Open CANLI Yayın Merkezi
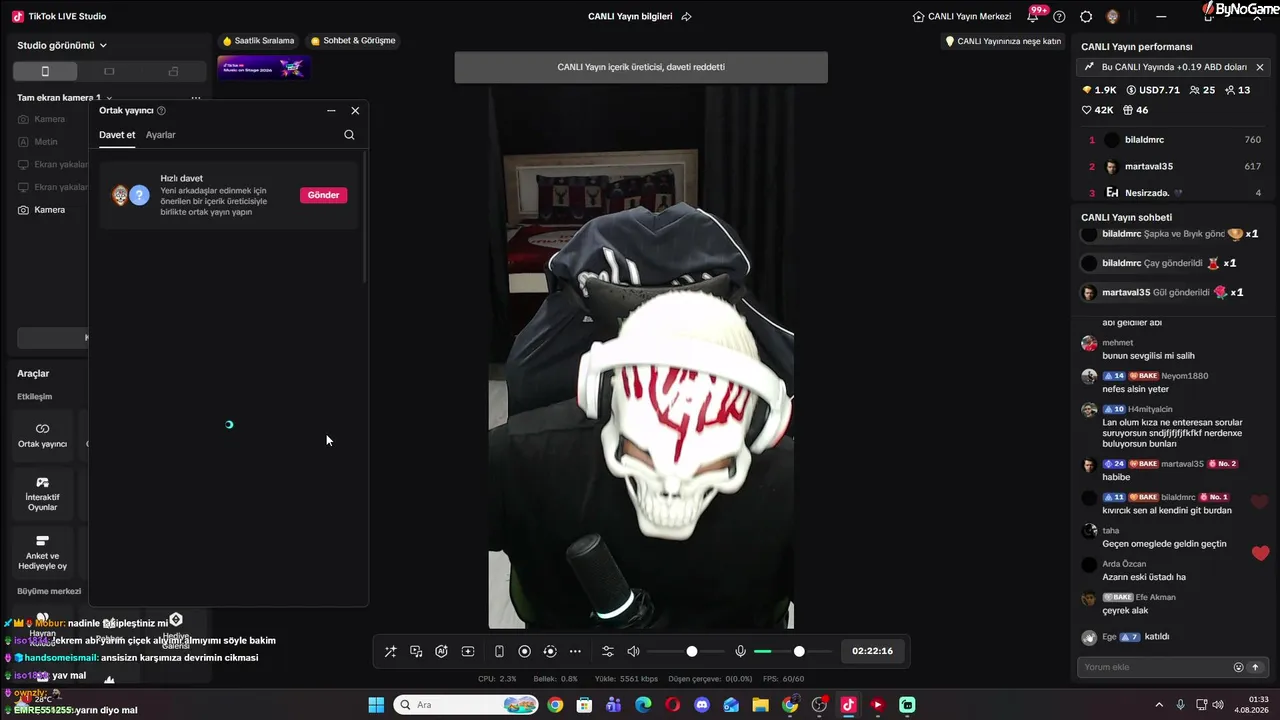Image resolution: width=1280 pixels, height=720 pixels. click(962, 16)
